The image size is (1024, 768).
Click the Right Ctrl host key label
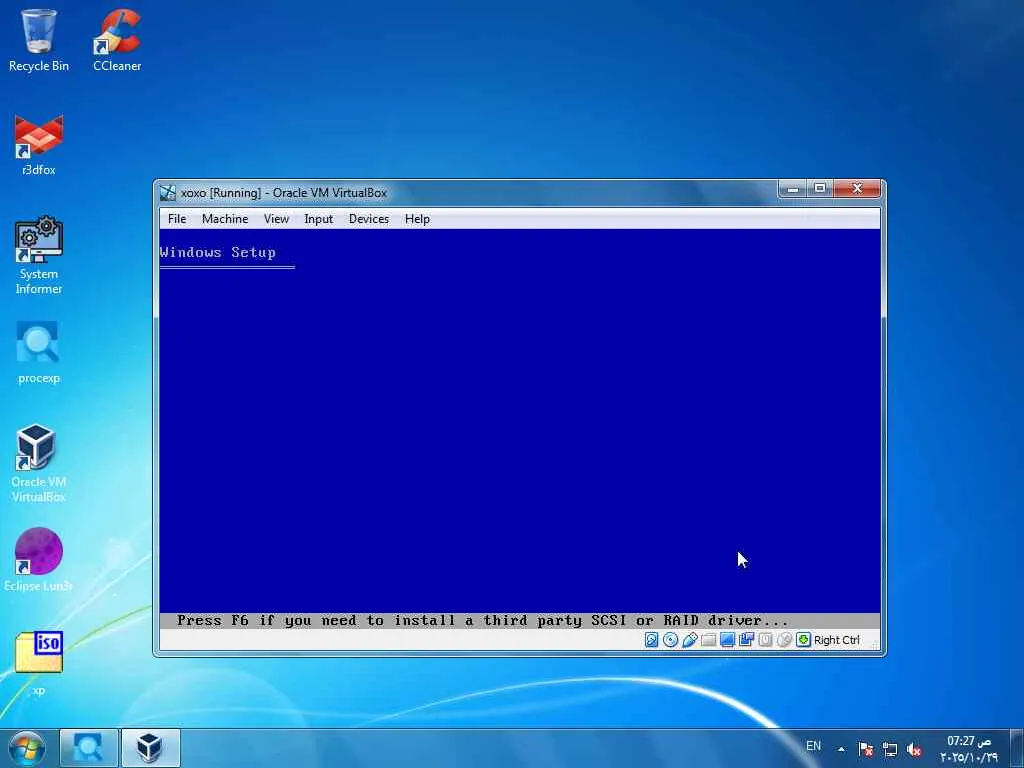click(837, 640)
